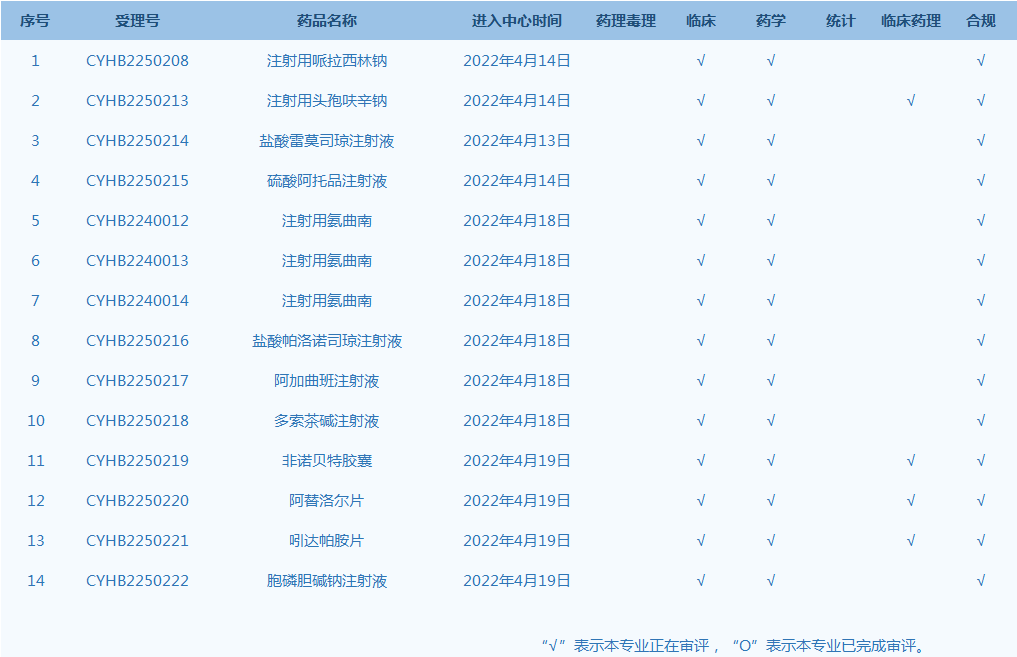
Task: Select acceptance number CYHB2250219
Action: click(137, 461)
